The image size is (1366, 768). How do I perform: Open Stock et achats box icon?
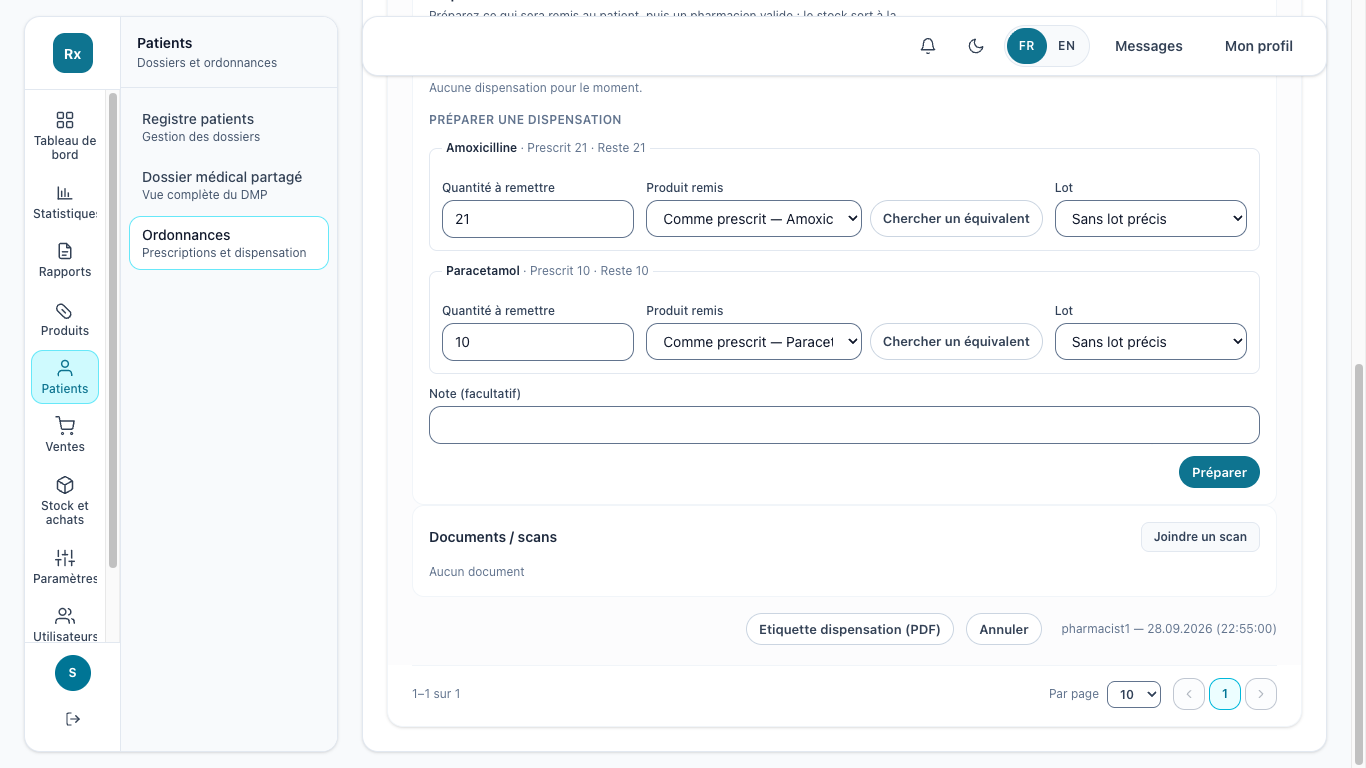click(65, 485)
